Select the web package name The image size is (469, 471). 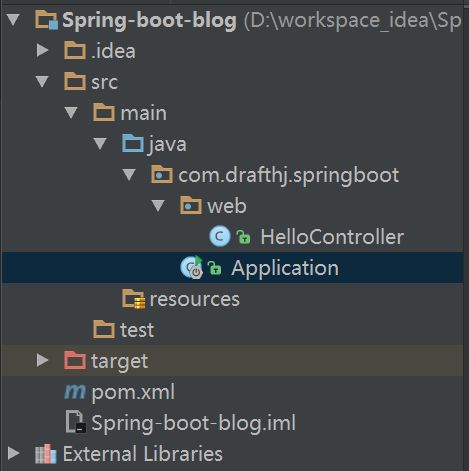227,206
